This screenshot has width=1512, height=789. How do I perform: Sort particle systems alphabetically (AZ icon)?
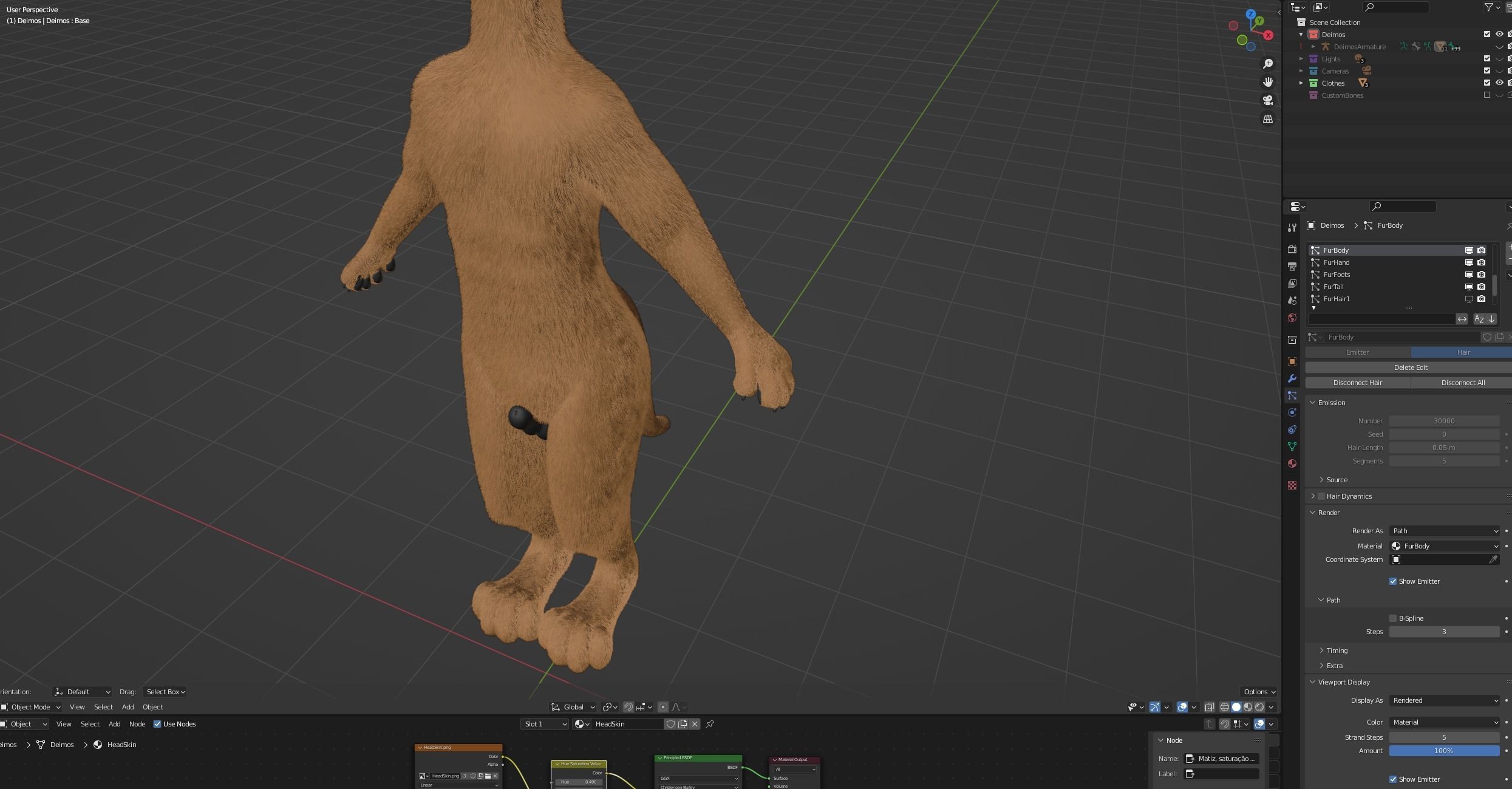pyautogui.click(x=1479, y=319)
